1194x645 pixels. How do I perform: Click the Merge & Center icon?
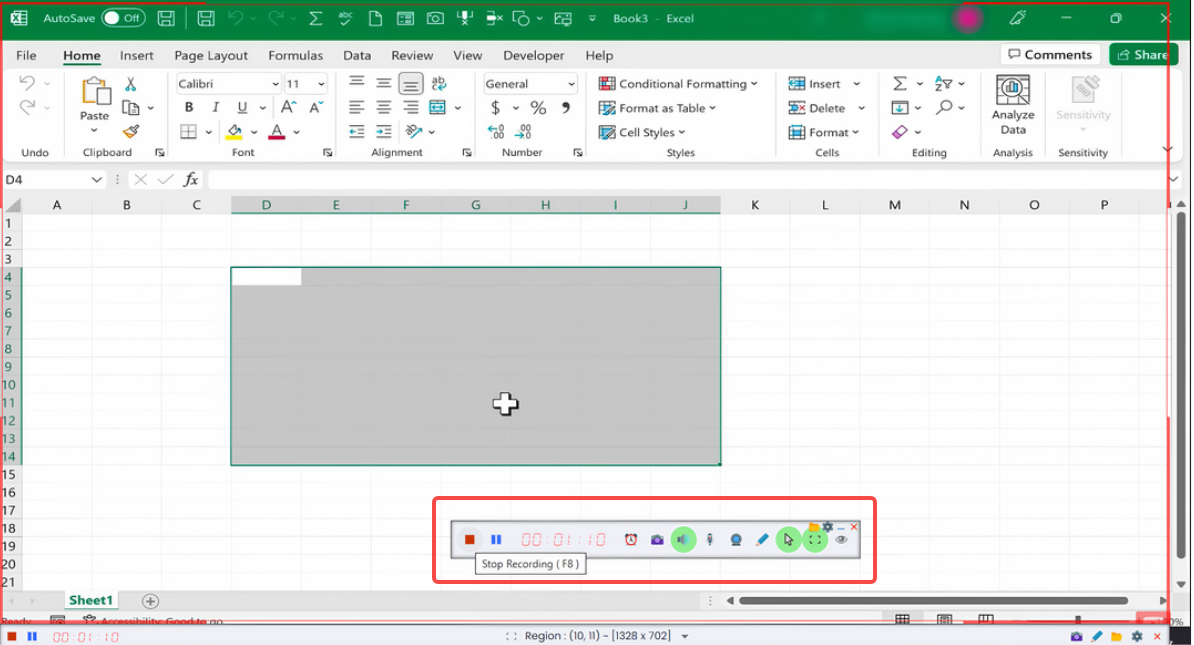(x=437, y=108)
